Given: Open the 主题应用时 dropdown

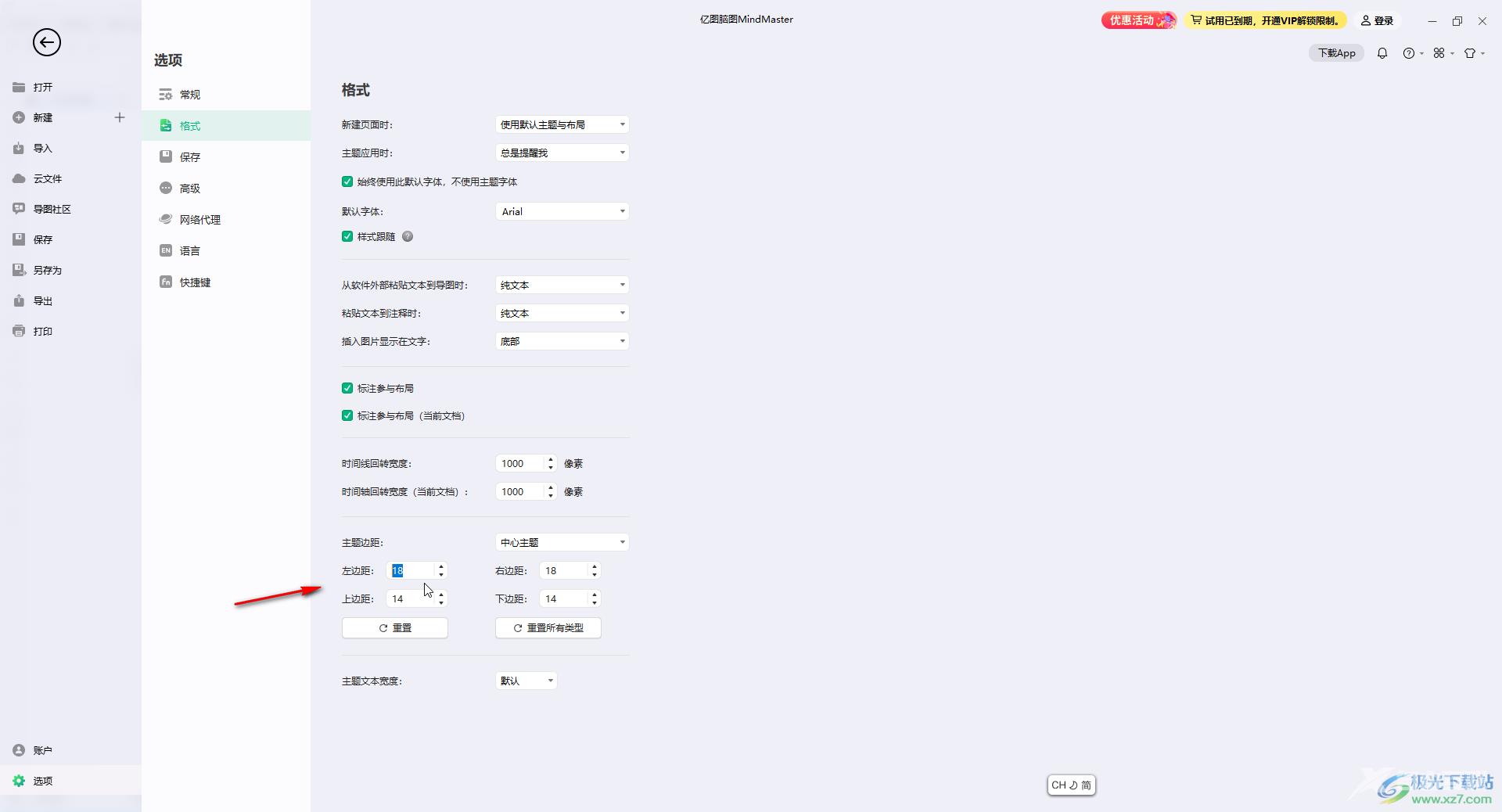Looking at the screenshot, I should coord(562,153).
